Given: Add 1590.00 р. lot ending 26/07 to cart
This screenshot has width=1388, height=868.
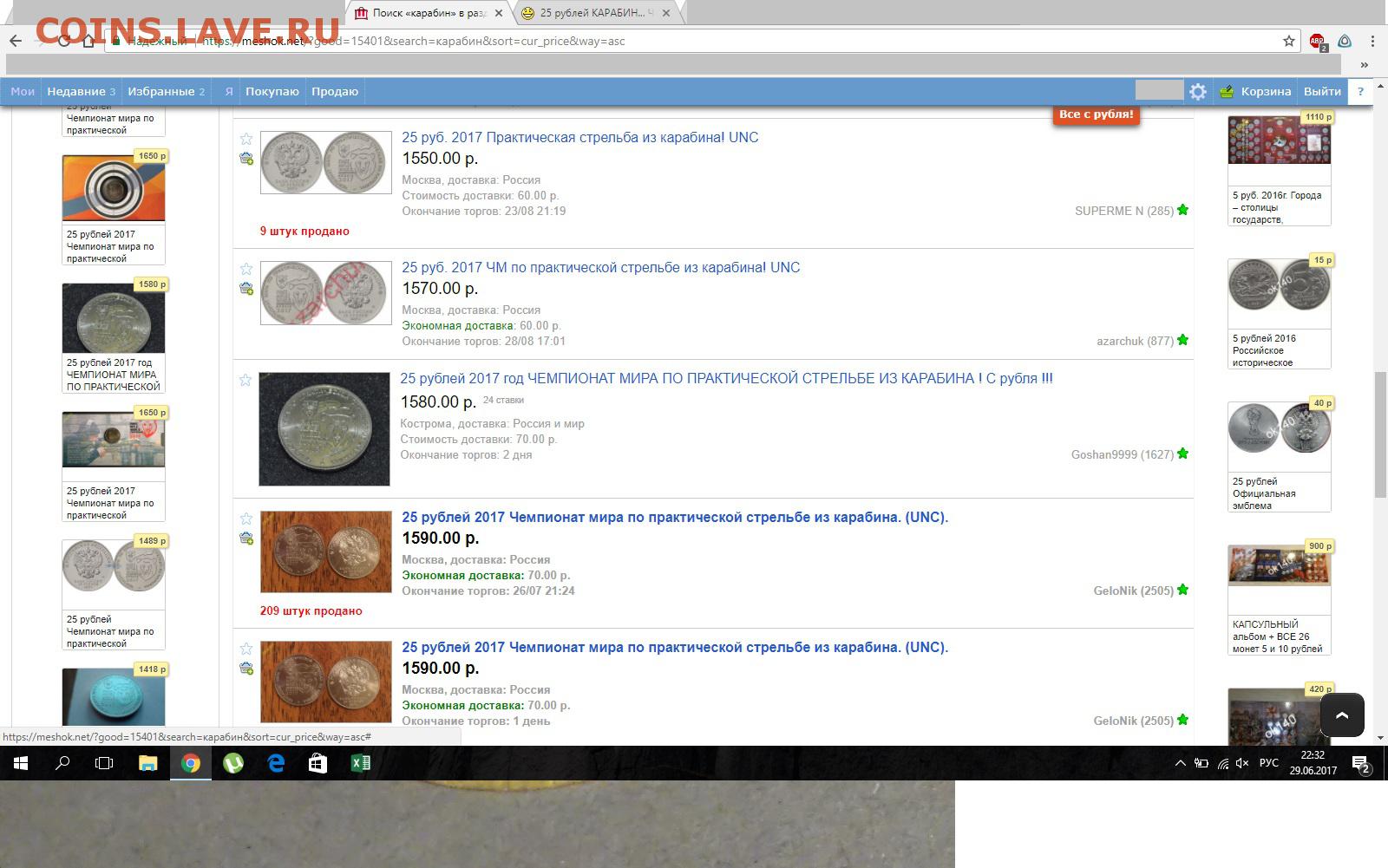Looking at the screenshot, I should (246, 538).
